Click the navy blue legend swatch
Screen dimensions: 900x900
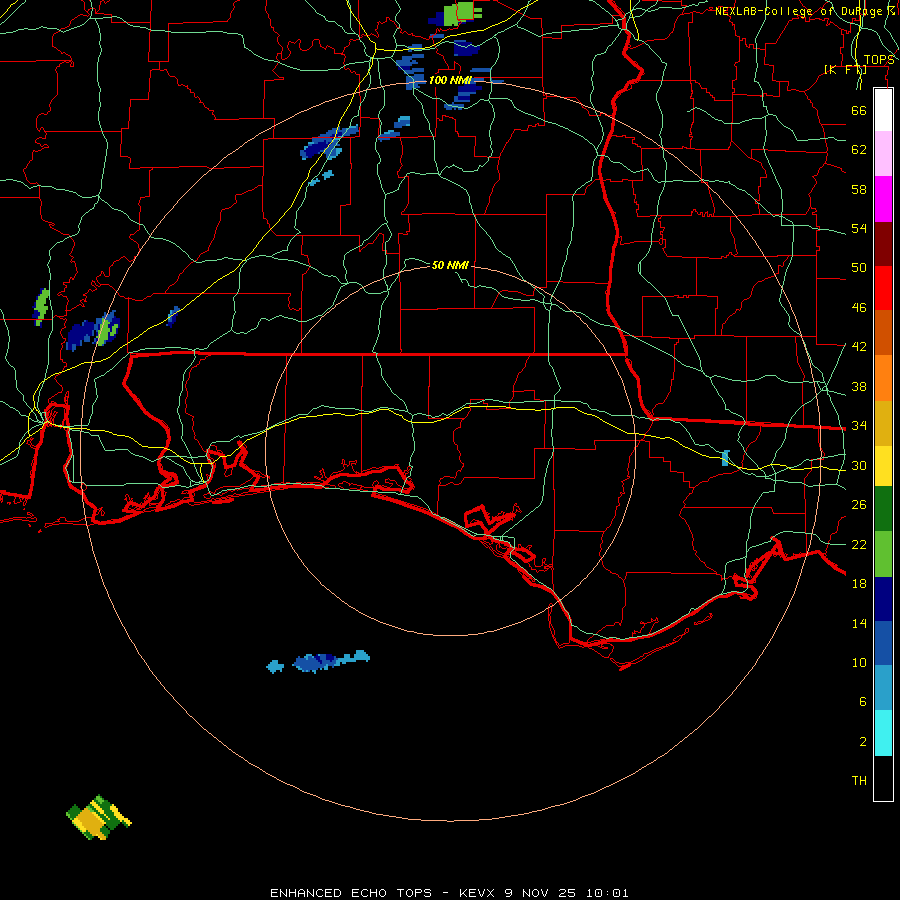pyautogui.click(x=883, y=599)
